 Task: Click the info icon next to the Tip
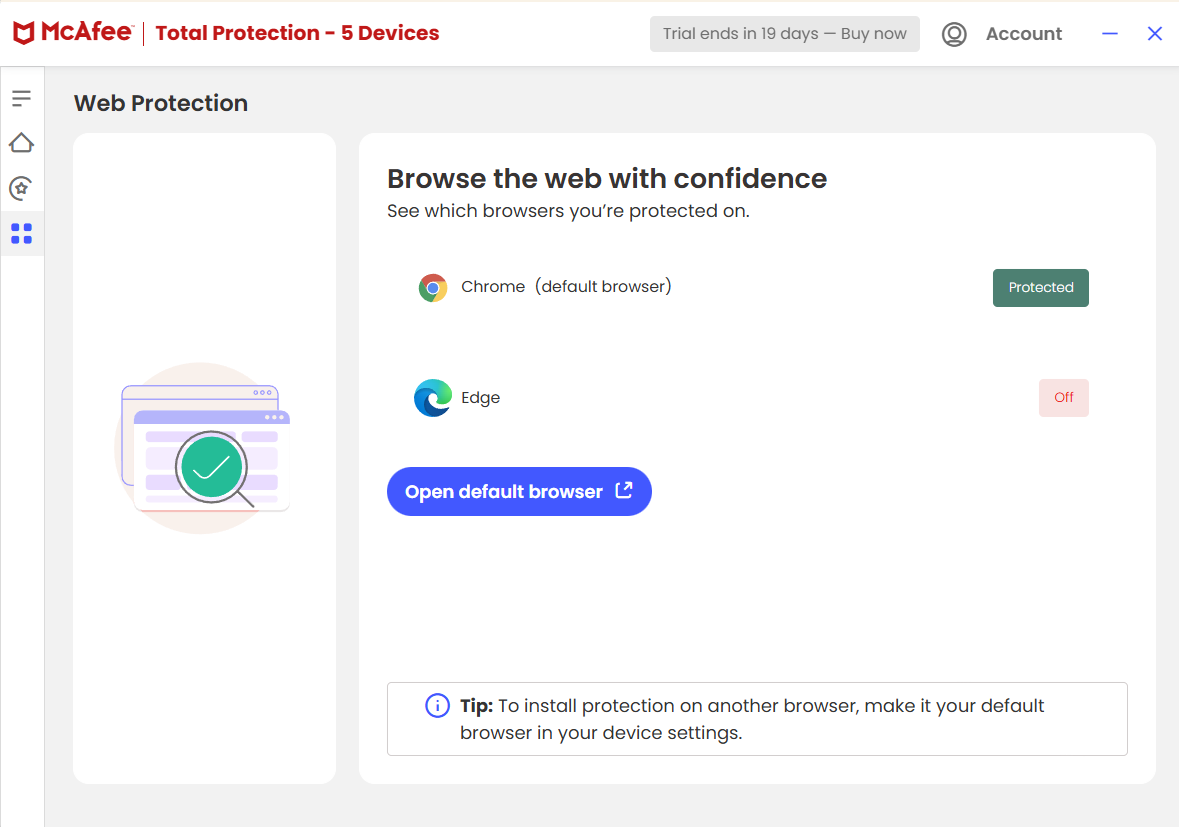tap(437, 705)
